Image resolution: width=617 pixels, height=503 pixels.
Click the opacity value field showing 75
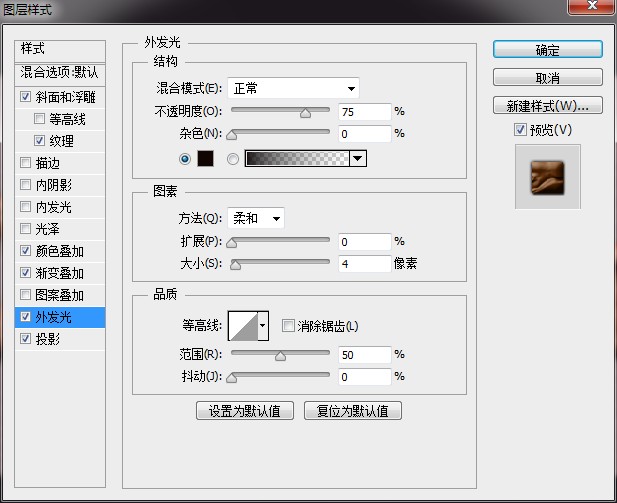tap(365, 112)
